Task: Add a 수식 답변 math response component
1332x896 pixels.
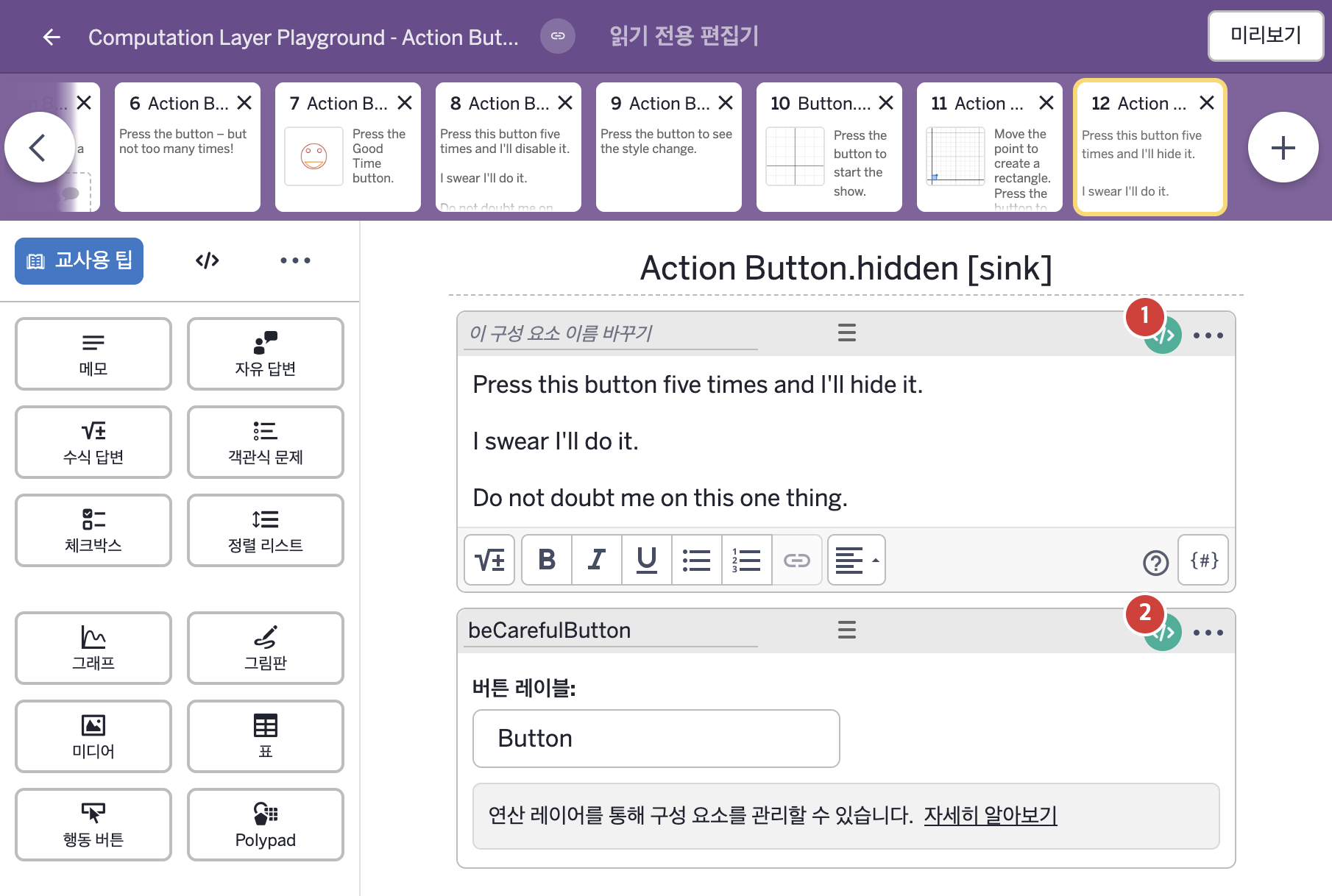Action: [93, 442]
